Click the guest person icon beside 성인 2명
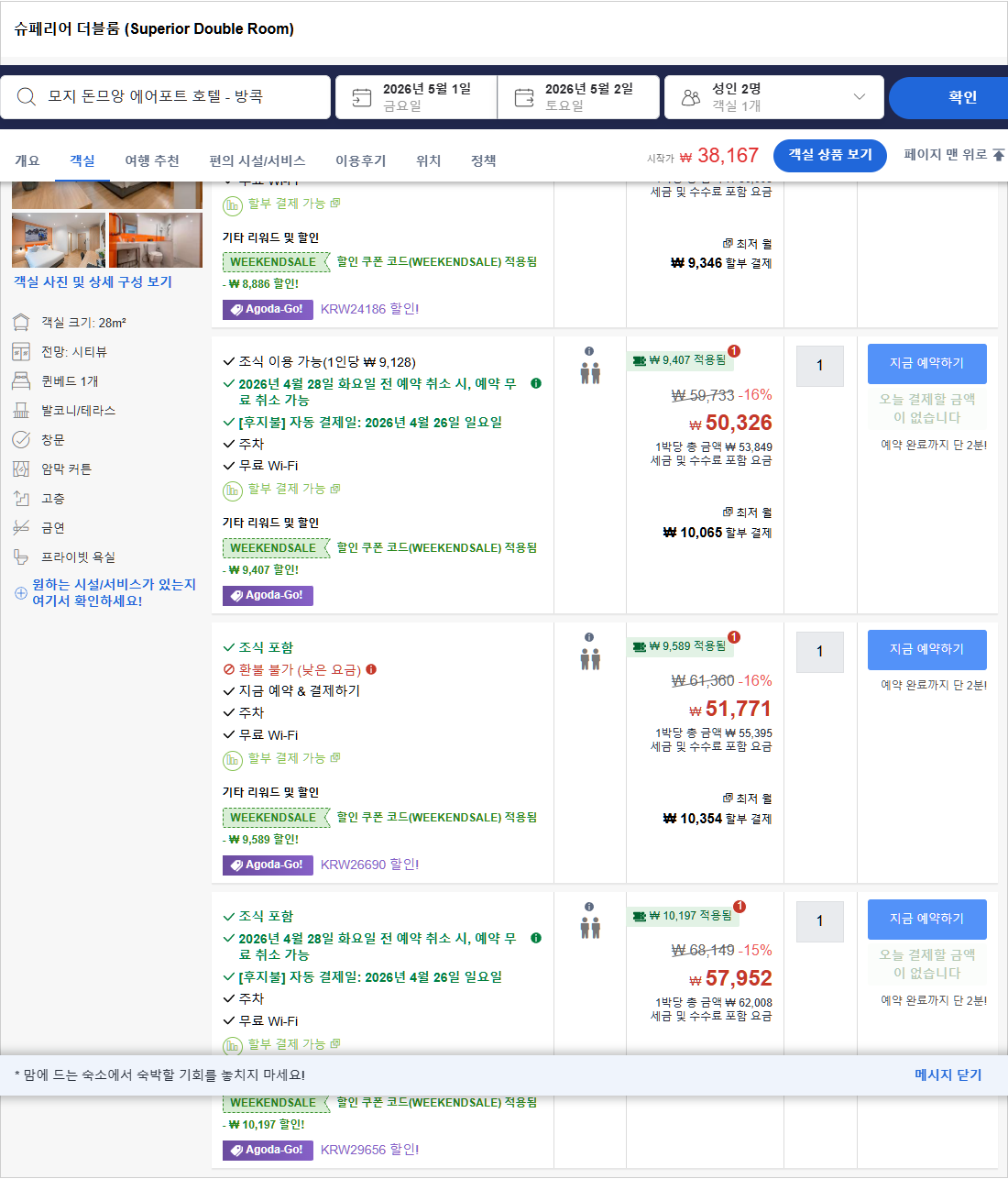 pos(689,96)
